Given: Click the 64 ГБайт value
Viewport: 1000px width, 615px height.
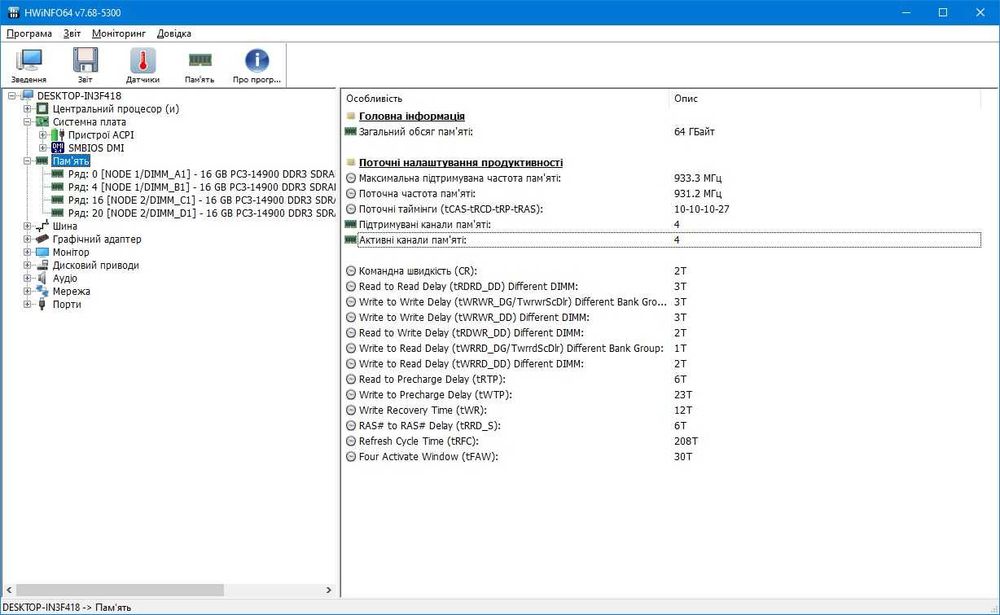Looking at the screenshot, I should [x=694, y=132].
